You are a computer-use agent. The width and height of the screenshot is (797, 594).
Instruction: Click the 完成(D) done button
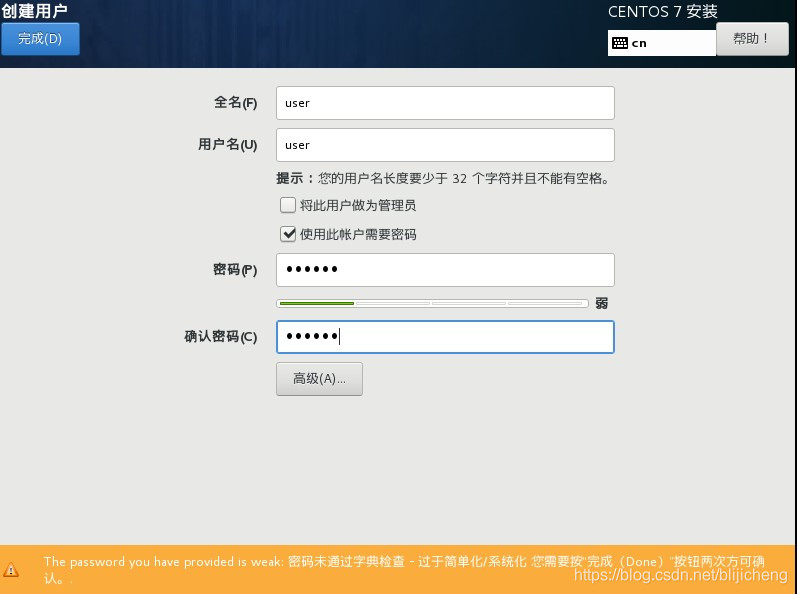click(x=40, y=39)
